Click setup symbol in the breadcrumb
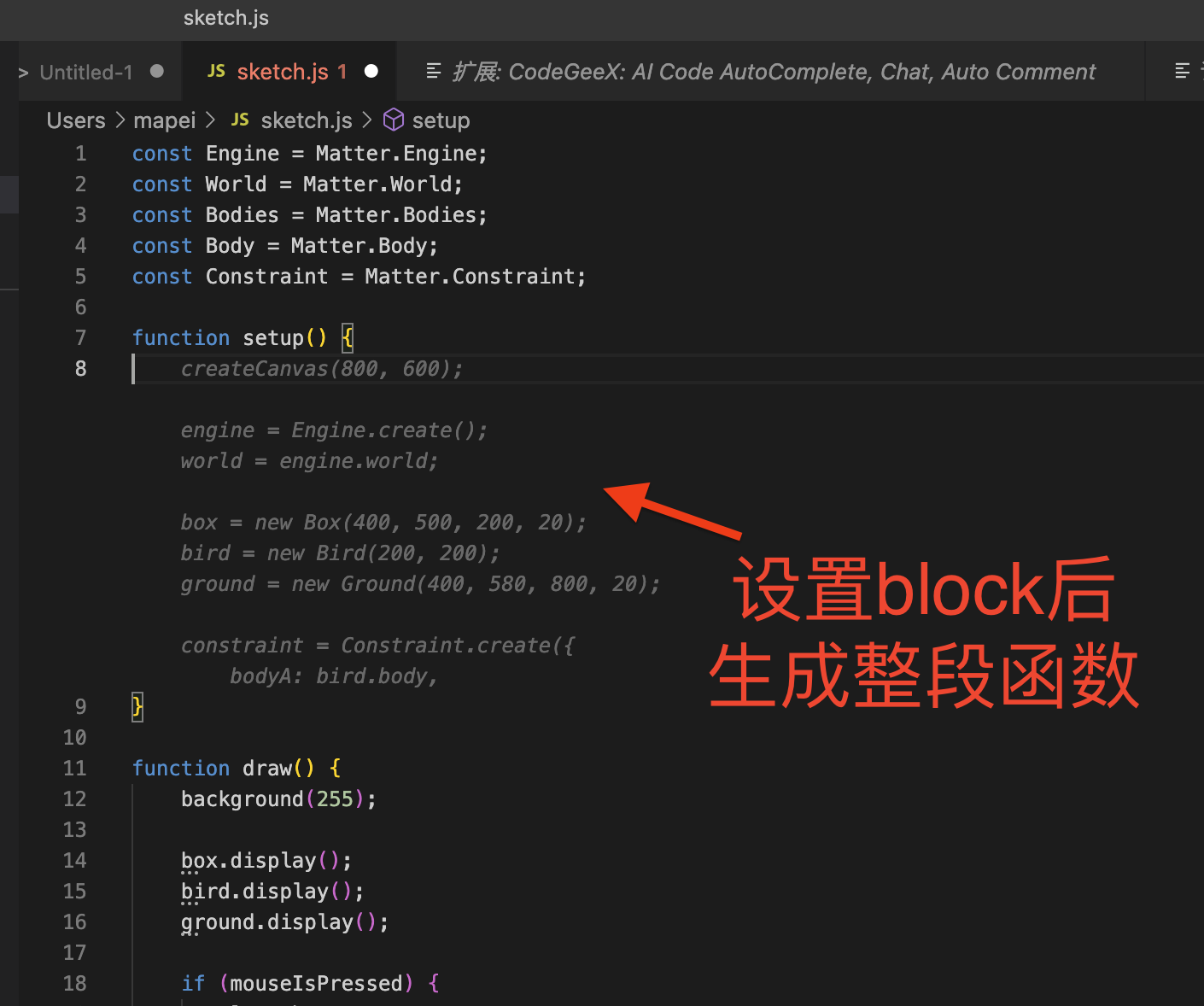This screenshot has height=1006, width=1204. [x=441, y=120]
